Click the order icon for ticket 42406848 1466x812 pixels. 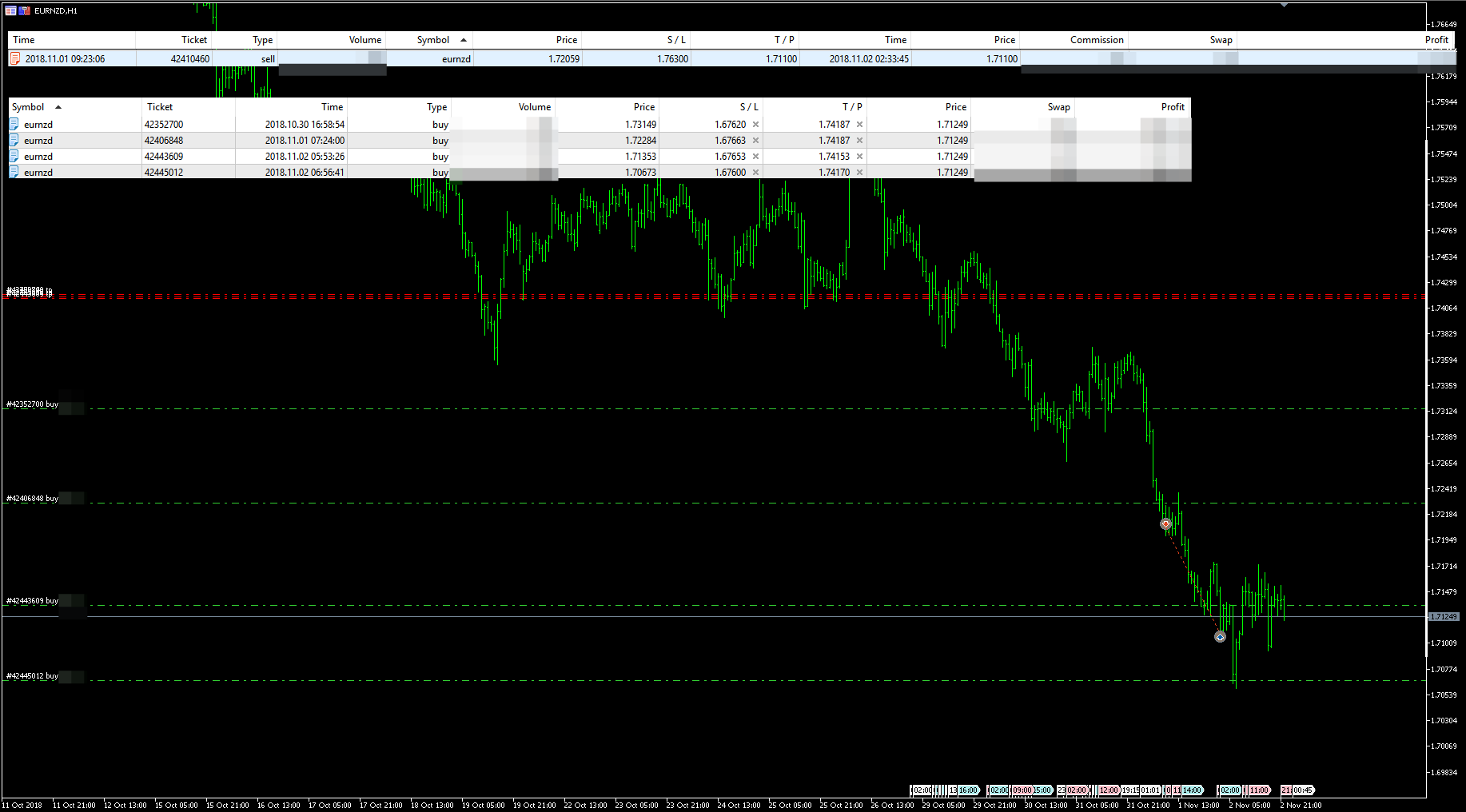click(x=14, y=140)
